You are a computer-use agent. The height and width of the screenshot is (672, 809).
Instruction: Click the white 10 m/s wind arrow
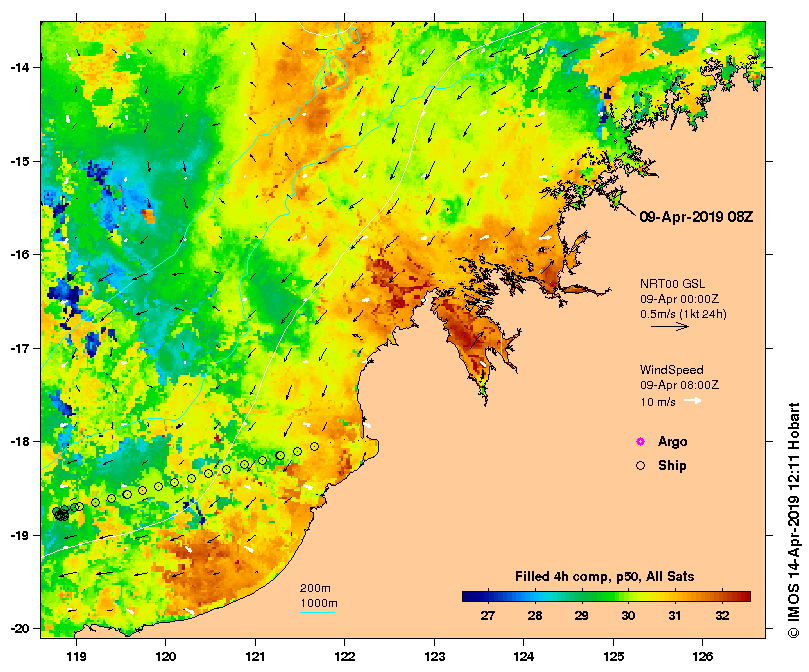[693, 401]
